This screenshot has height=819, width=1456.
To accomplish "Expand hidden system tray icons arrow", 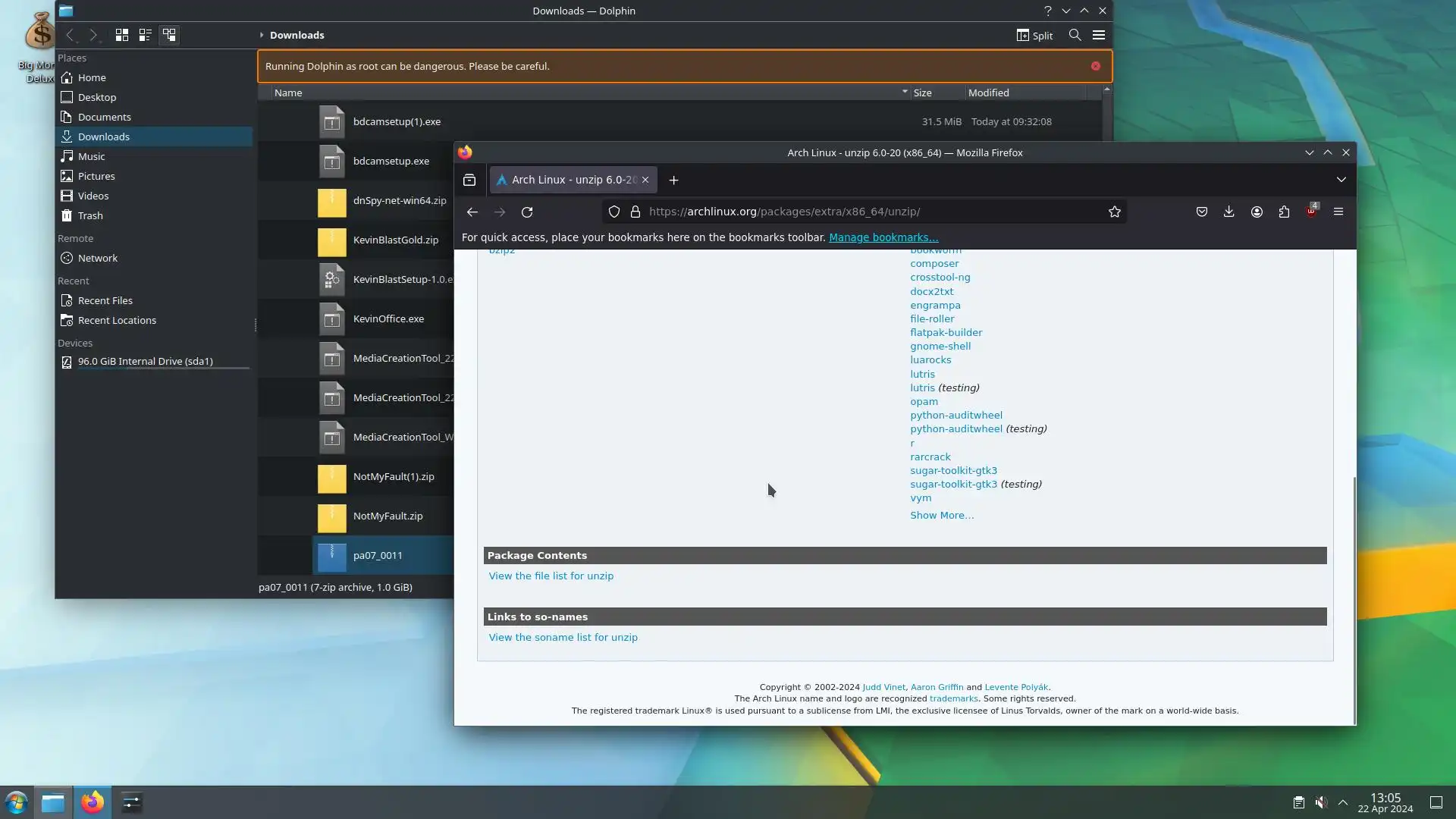I will tap(1343, 802).
